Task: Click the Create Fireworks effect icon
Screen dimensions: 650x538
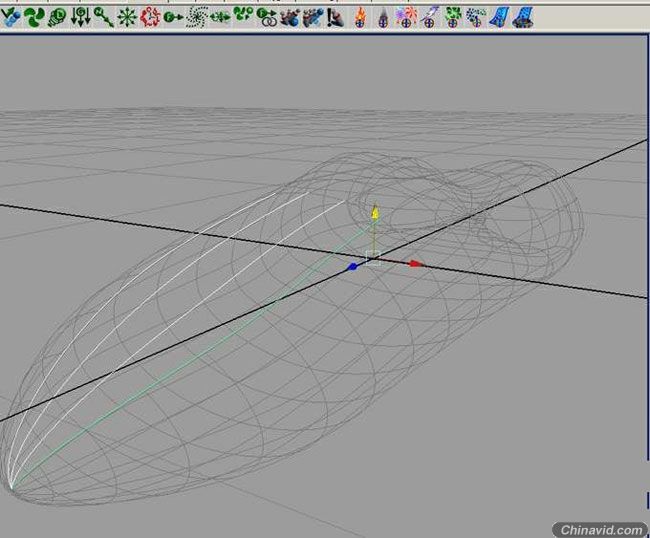Action: coord(406,17)
